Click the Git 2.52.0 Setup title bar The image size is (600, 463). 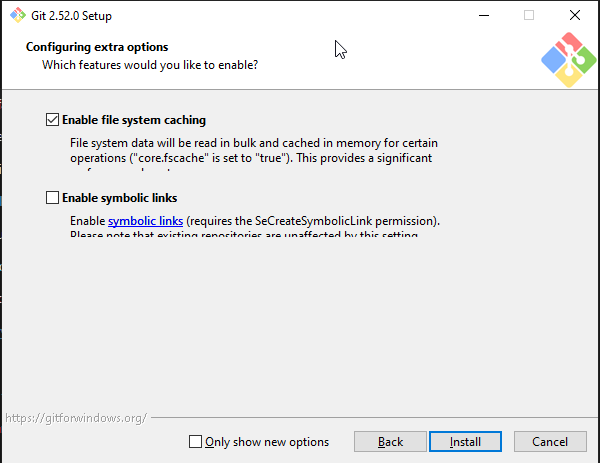point(250,15)
